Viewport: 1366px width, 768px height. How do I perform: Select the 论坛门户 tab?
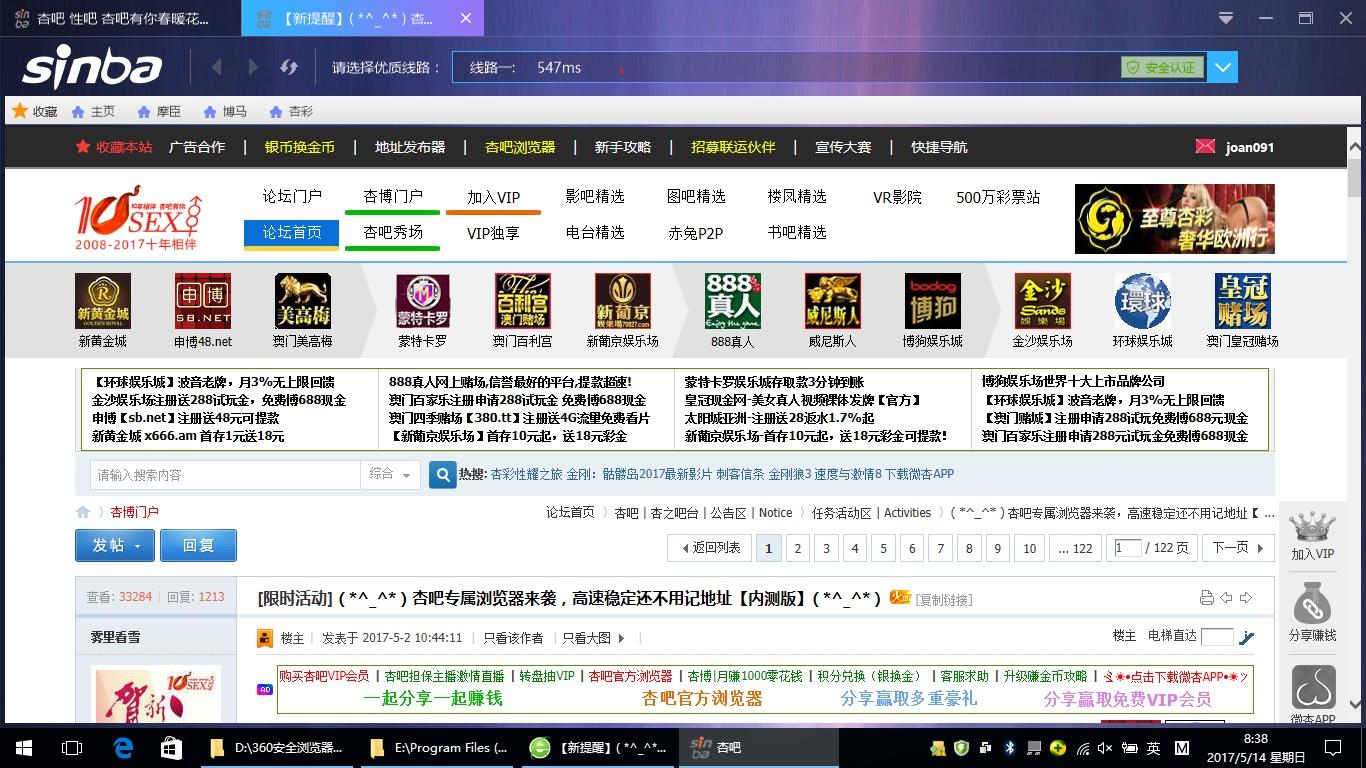(292, 196)
